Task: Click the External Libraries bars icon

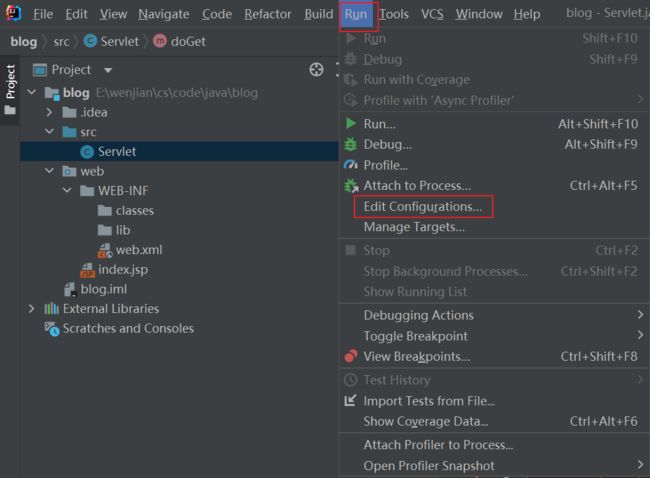Action: point(51,308)
